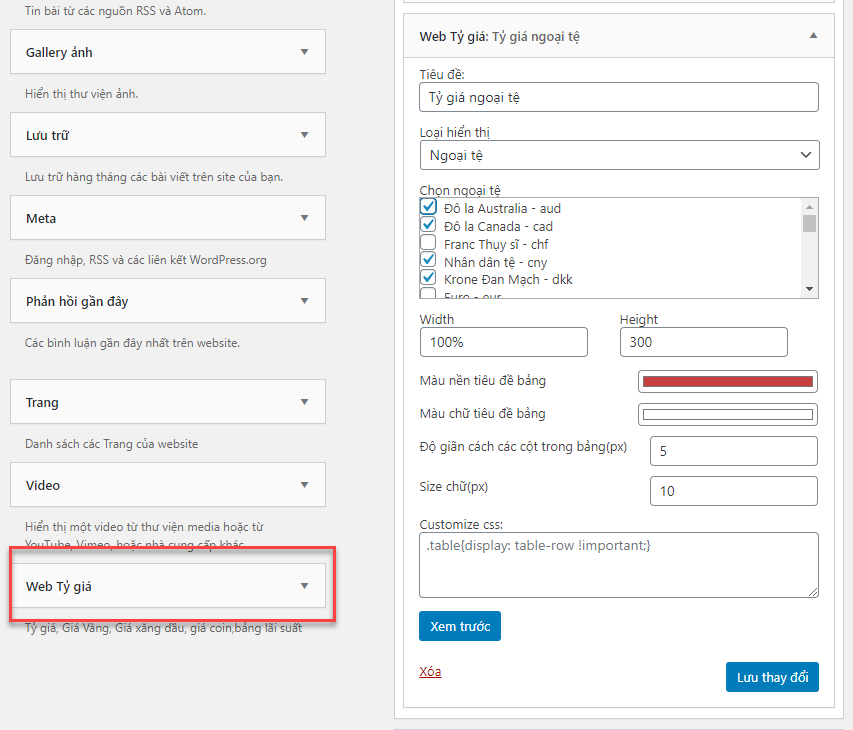The height and width of the screenshot is (730, 853).
Task: Uncheck Krone Đan Mạch - dkk
Action: (429, 278)
